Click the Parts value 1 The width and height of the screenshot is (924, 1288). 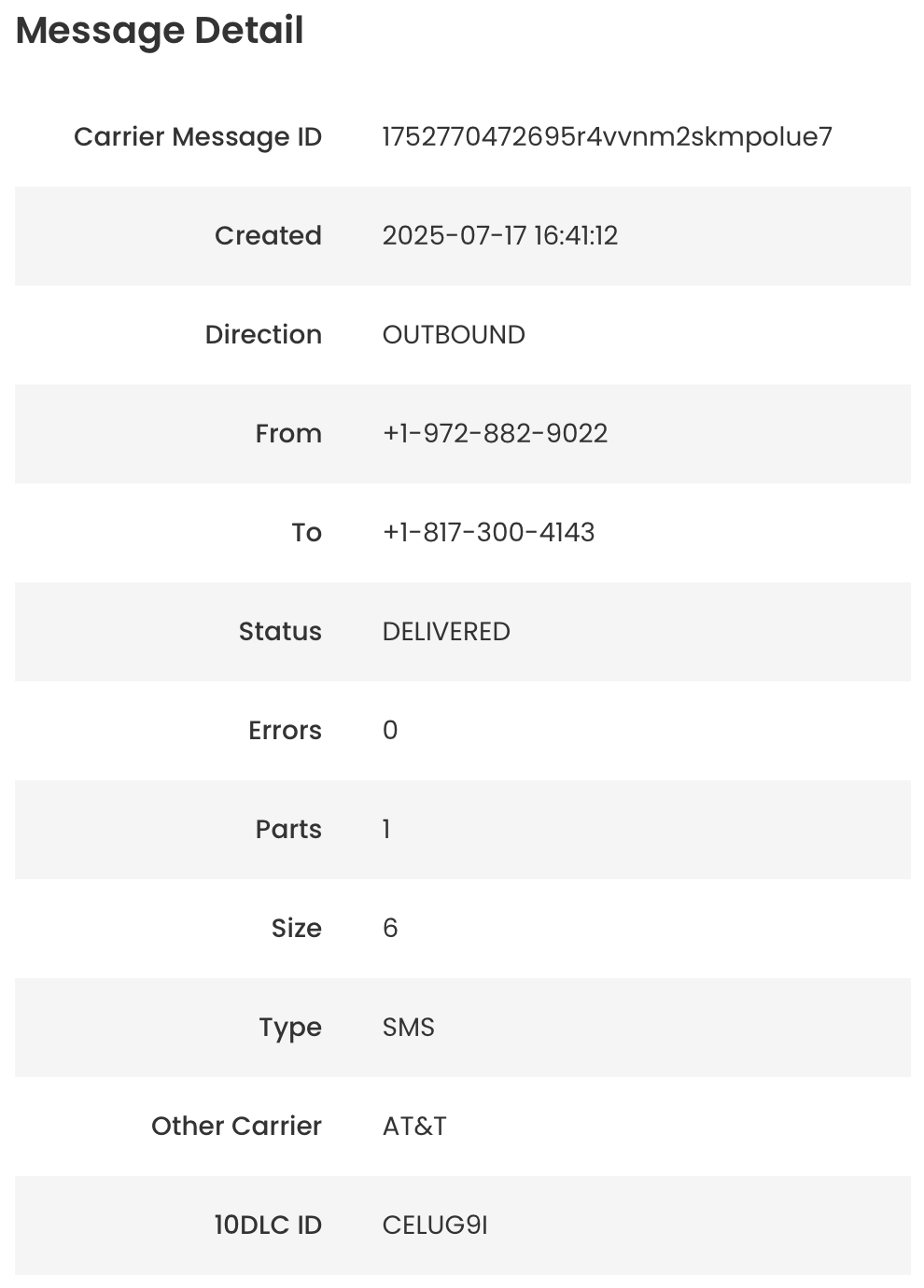pos(386,830)
